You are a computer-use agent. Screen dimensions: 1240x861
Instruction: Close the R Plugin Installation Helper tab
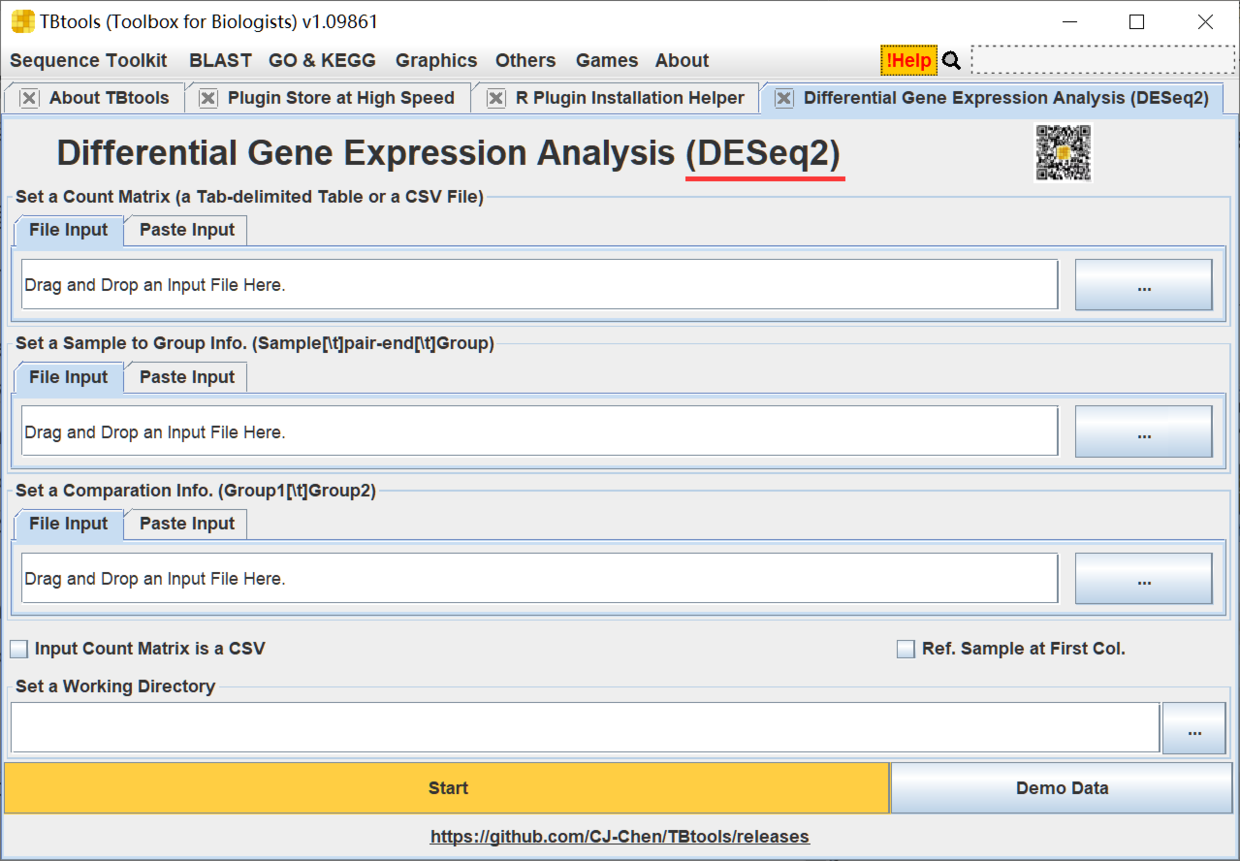[496, 98]
